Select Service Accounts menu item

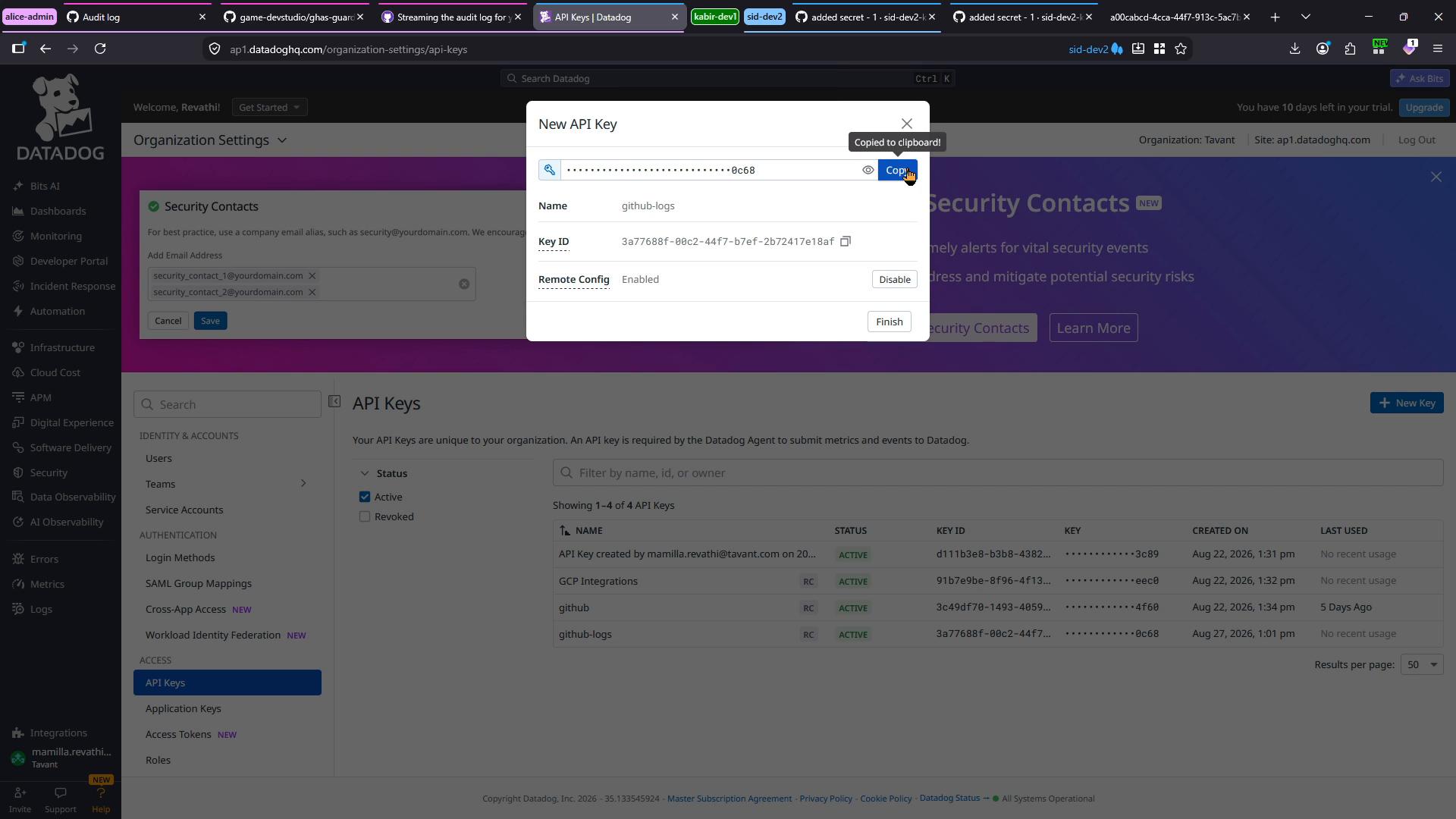(184, 510)
